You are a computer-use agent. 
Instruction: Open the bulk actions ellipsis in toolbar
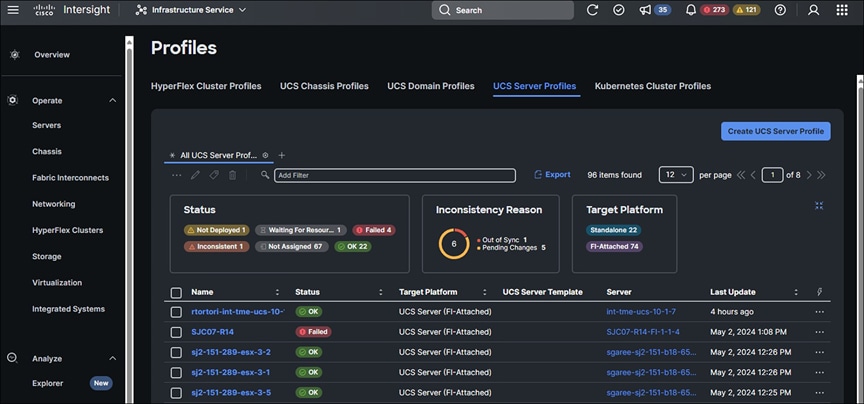(176, 175)
